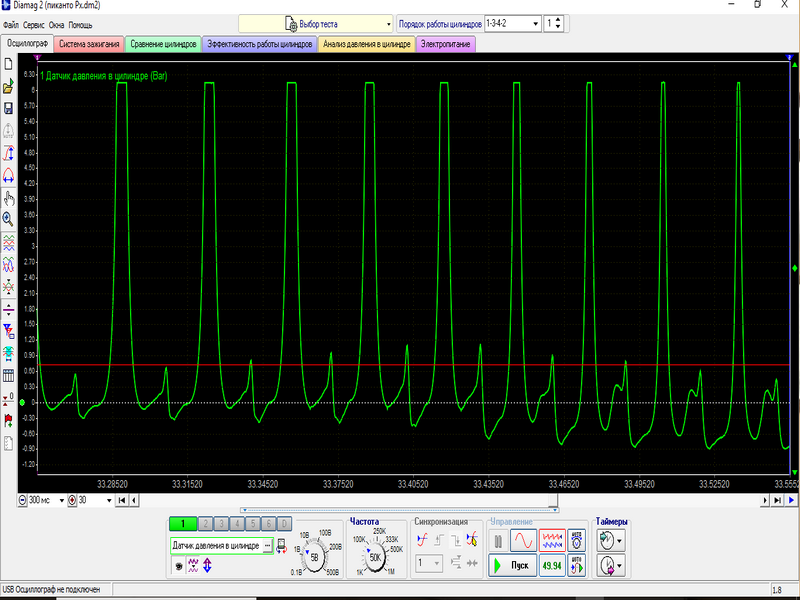800x600 pixels.
Task: Activate the hand pan tool
Action: (8, 198)
